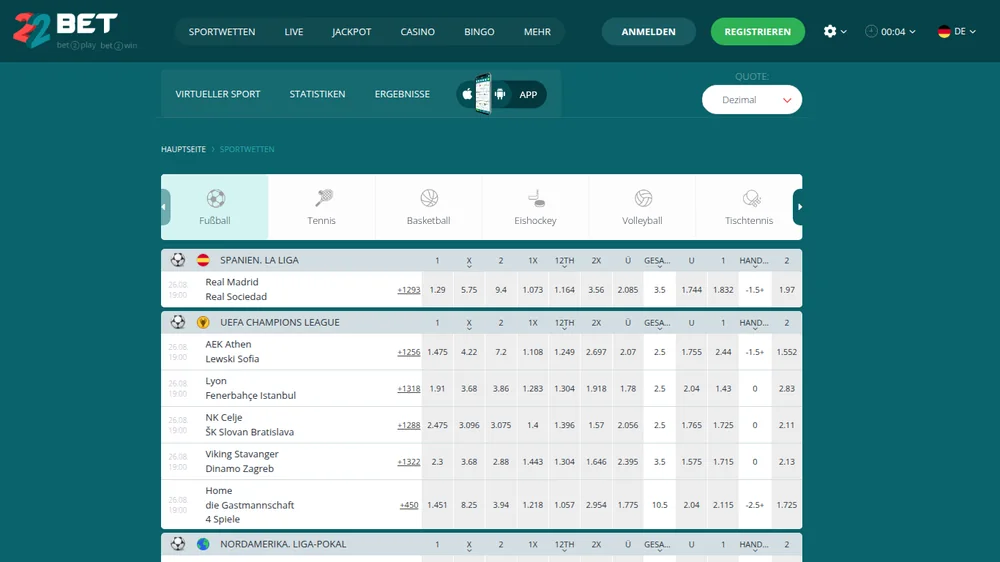Click the basketball icon
1000x562 pixels.
[429, 198]
